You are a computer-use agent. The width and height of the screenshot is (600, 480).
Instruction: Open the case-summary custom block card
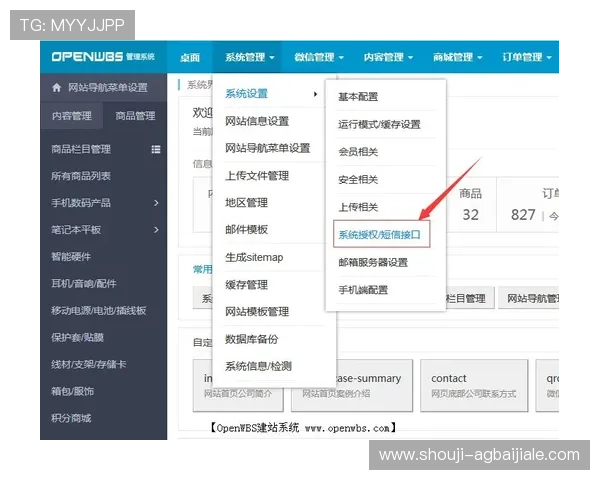(352, 385)
